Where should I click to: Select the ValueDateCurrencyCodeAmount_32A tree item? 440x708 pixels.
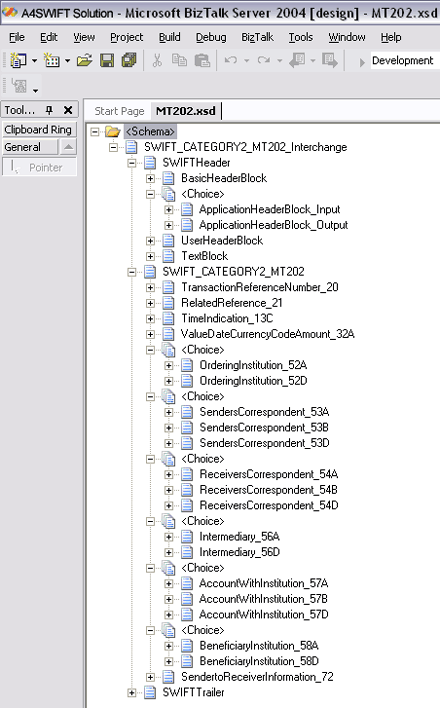click(267, 334)
